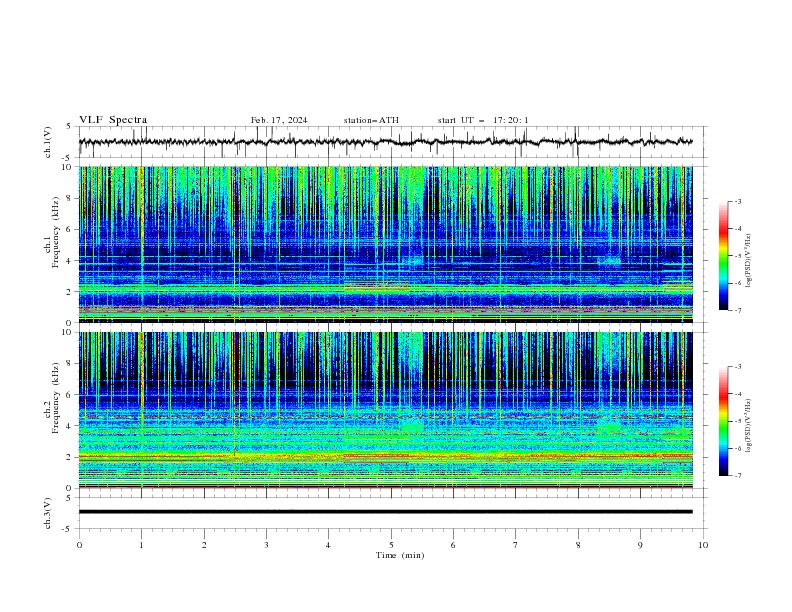Click time axis tick label '8'

pos(578,545)
